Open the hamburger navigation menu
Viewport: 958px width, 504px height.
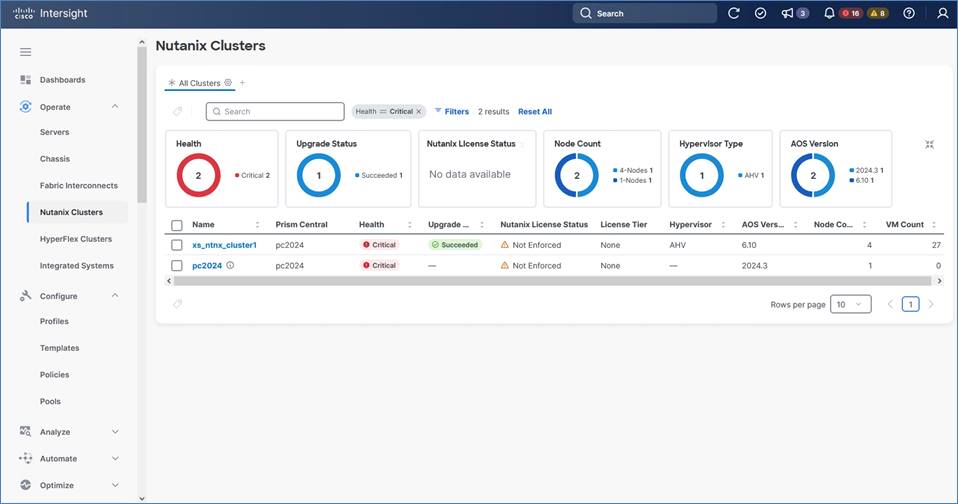click(25, 52)
